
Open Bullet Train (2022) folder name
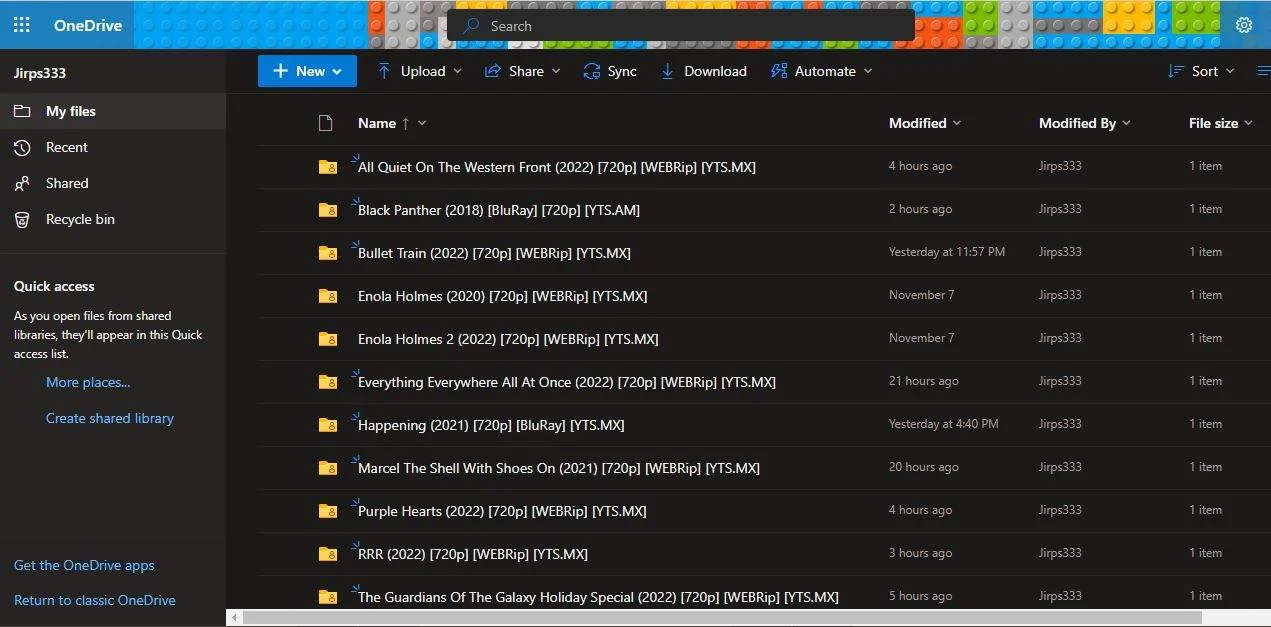point(494,253)
